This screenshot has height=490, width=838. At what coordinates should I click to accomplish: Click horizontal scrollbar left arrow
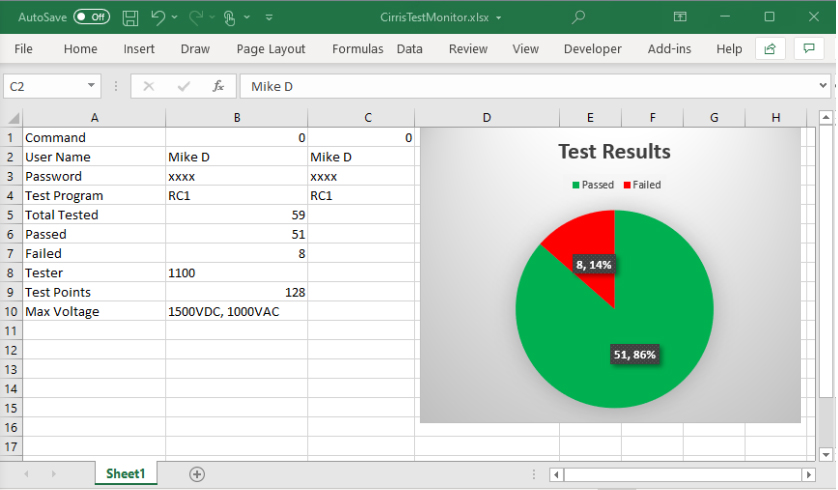[556, 475]
